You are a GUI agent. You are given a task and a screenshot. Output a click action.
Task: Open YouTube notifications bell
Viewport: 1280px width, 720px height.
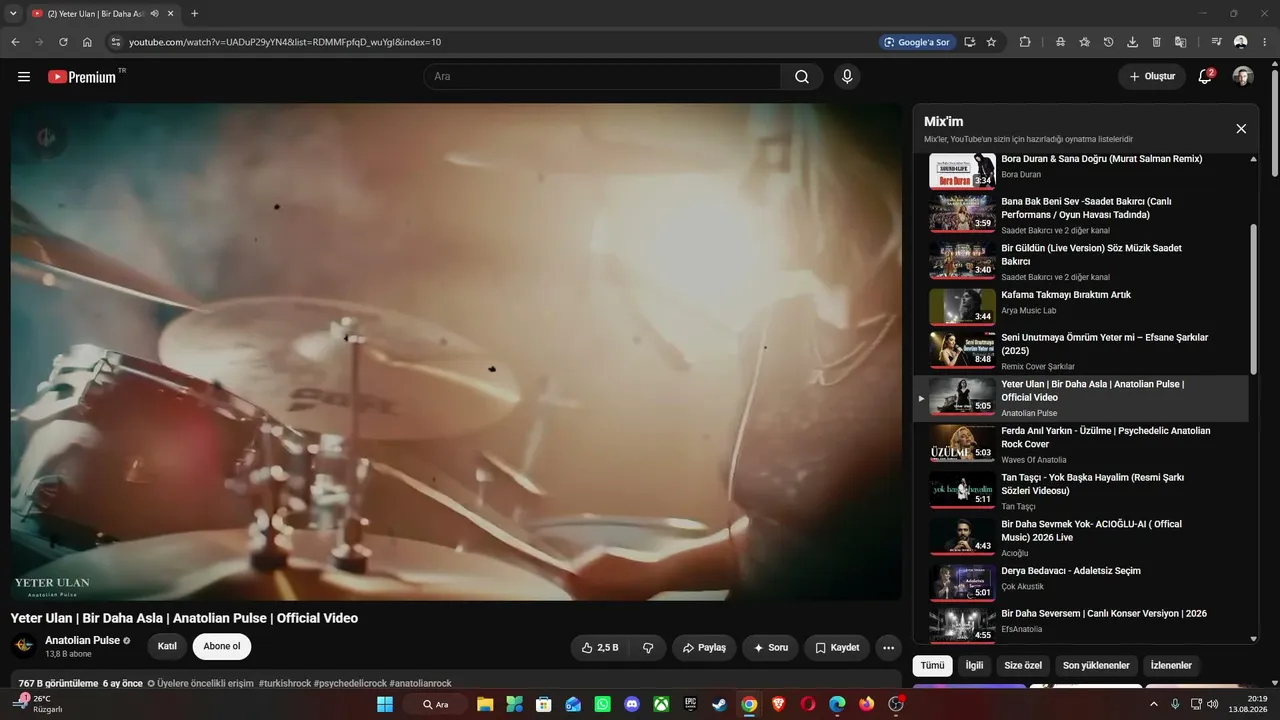click(x=1205, y=77)
